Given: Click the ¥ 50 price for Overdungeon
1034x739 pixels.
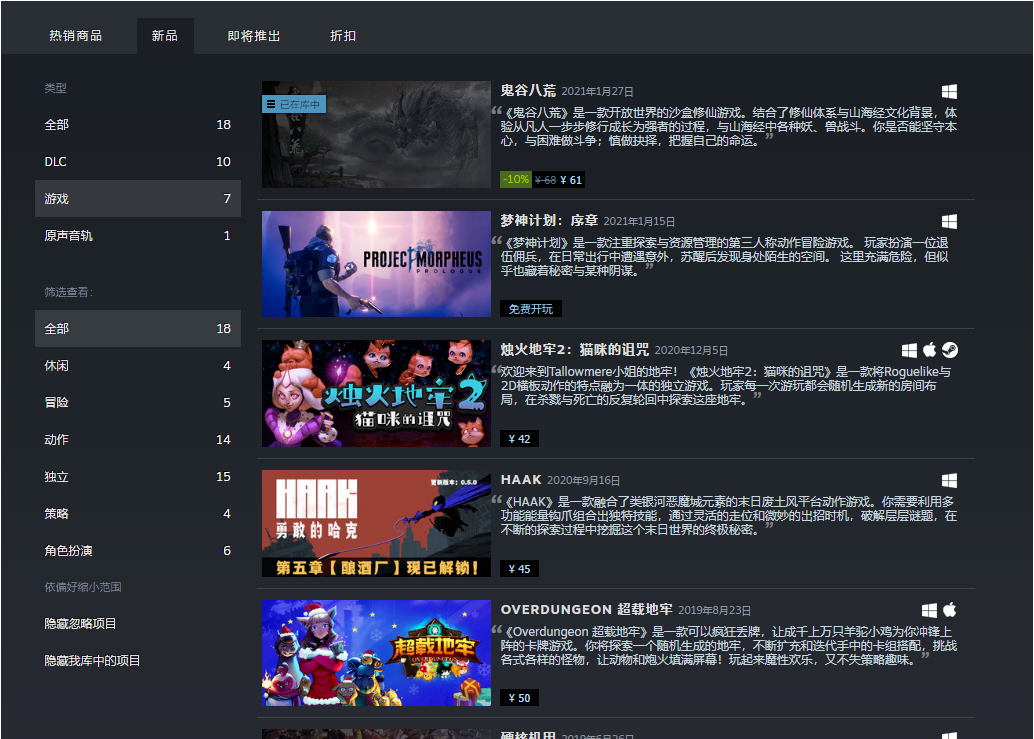Looking at the screenshot, I should tap(520, 698).
